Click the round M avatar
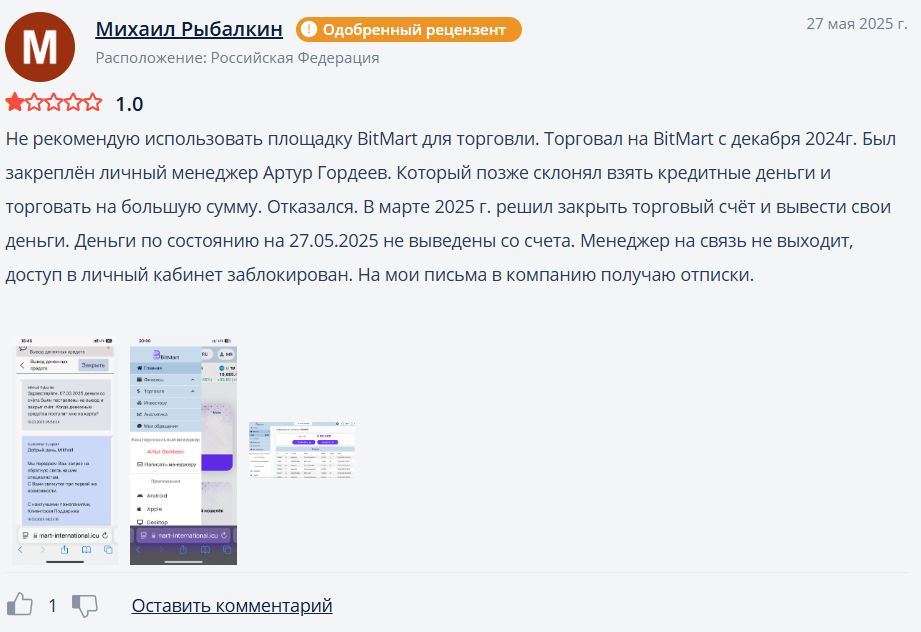The width and height of the screenshot is (921, 632). 40,47
